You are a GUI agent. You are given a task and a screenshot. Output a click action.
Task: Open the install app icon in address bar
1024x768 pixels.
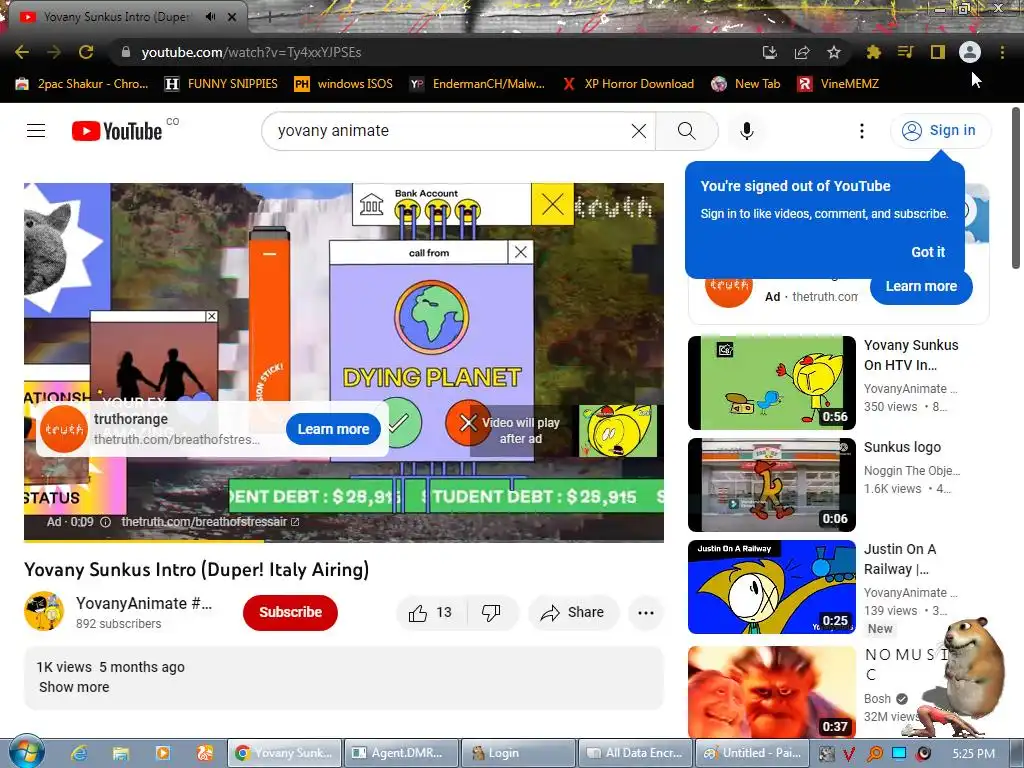coord(770,52)
